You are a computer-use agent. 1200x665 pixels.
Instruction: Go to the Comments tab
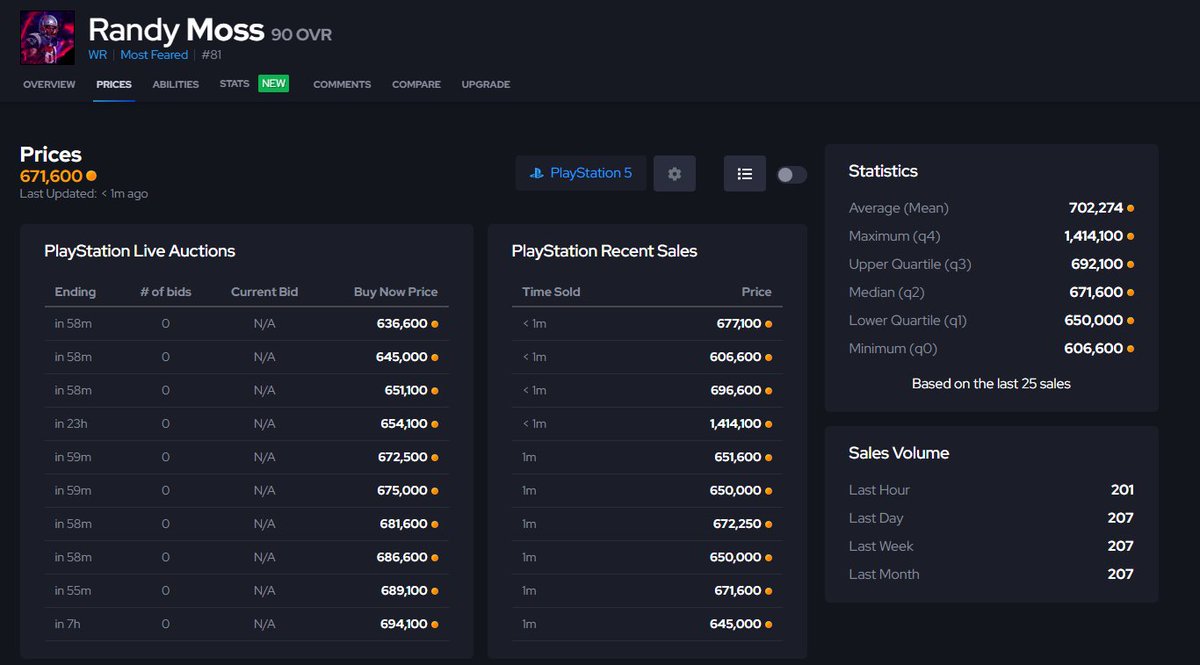[x=342, y=85]
